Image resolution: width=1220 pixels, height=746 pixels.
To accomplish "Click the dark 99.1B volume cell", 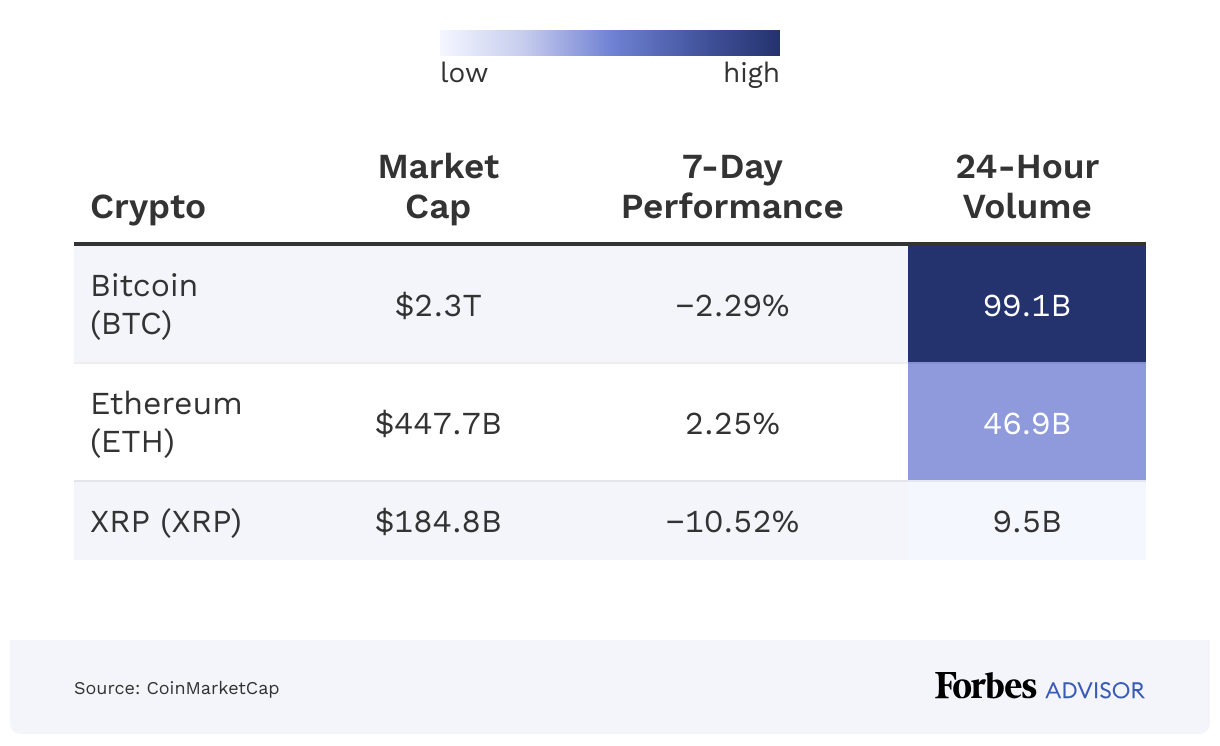I will [1027, 305].
